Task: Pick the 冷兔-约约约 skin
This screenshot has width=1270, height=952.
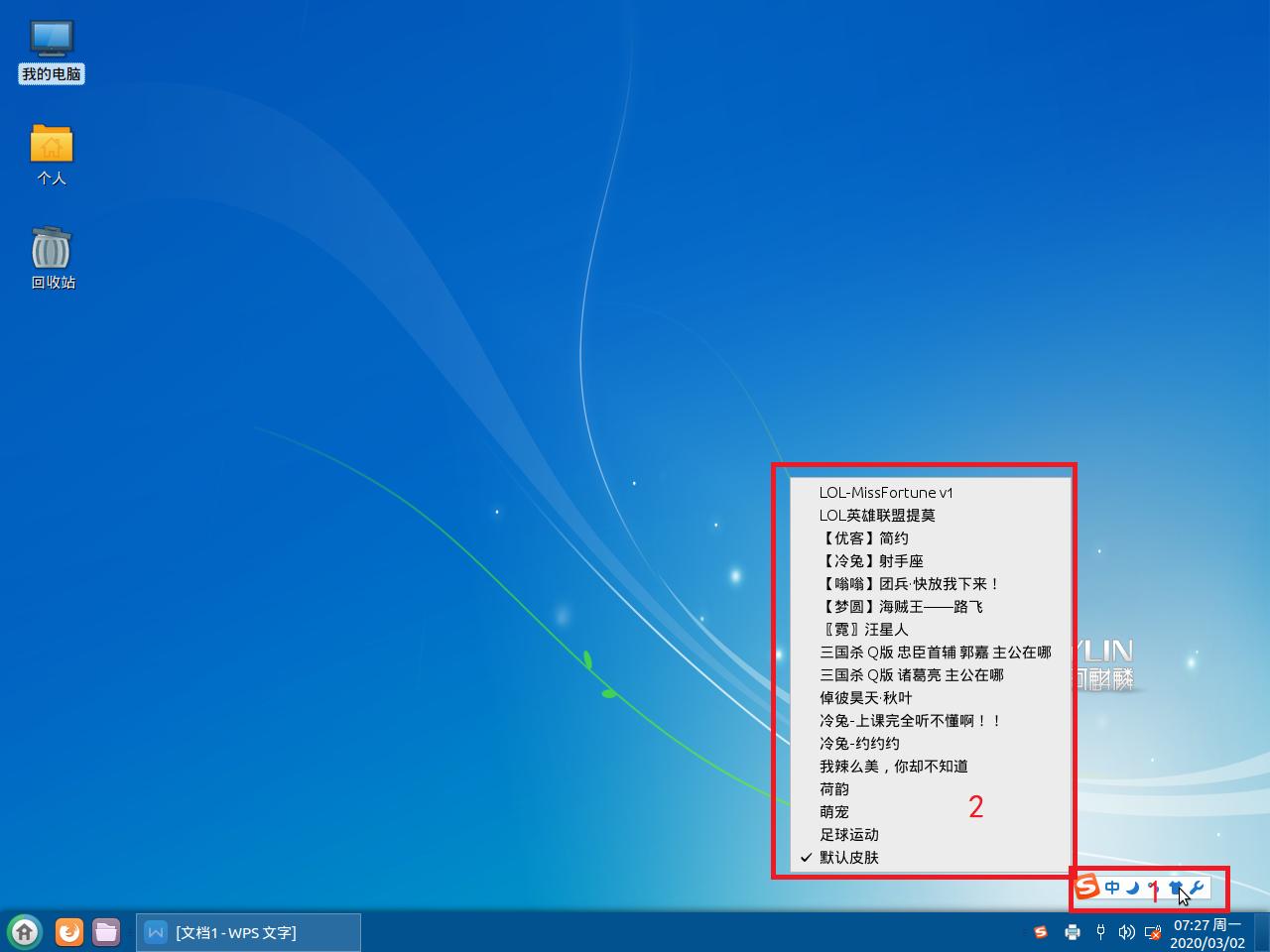Action: tap(859, 744)
